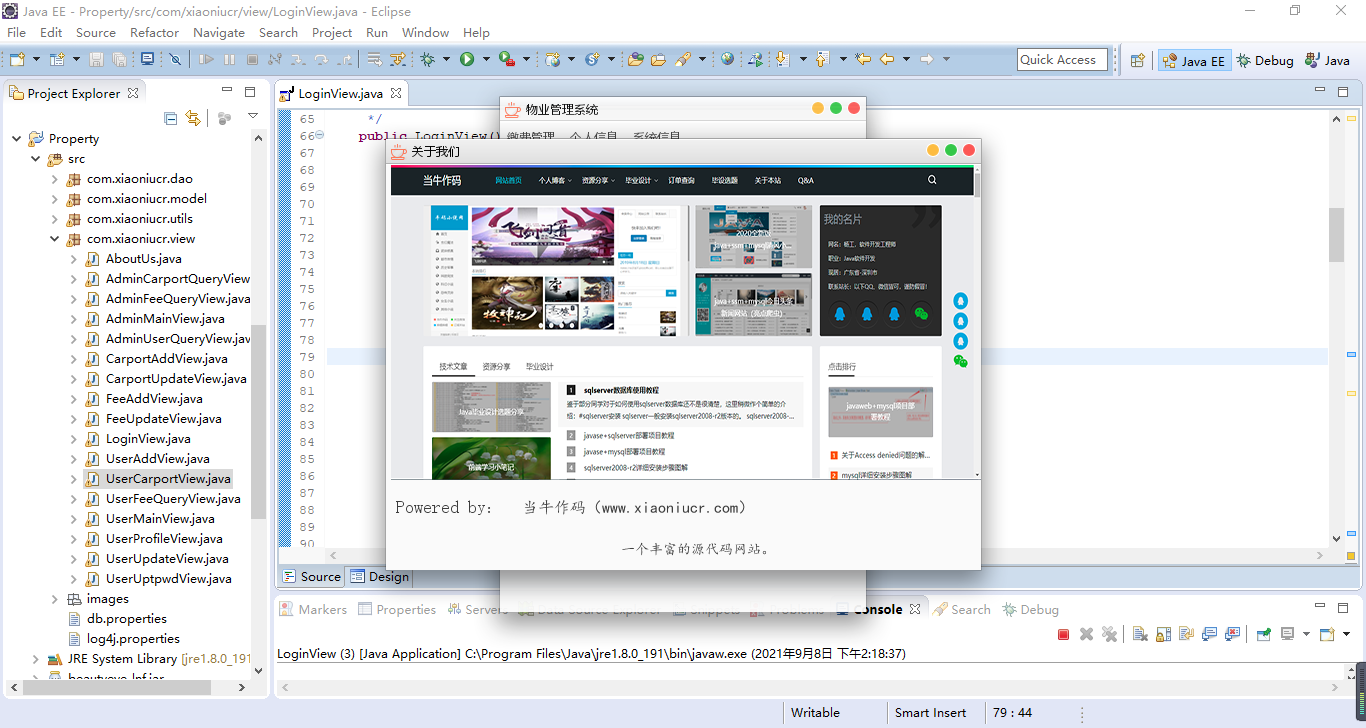Select LoginView.java in Project Explorer
This screenshot has width=1366, height=728.
[148, 439]
